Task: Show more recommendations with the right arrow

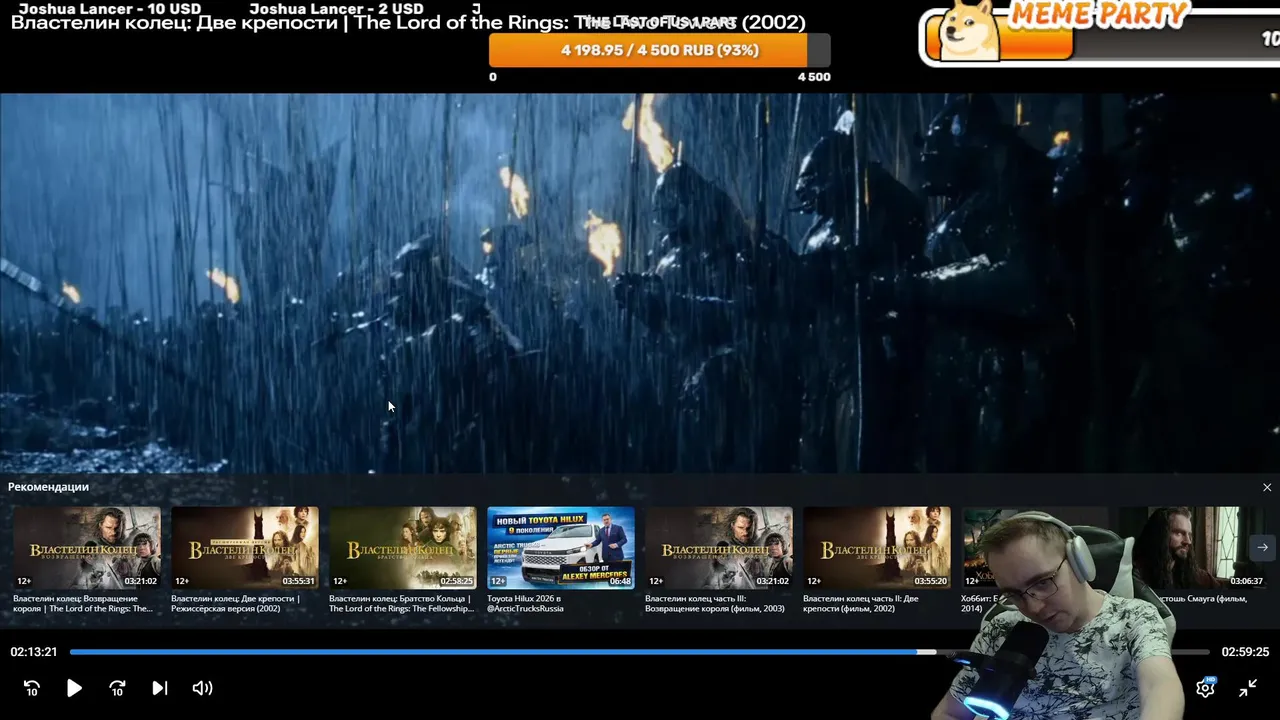Action: pos(1262,547)
